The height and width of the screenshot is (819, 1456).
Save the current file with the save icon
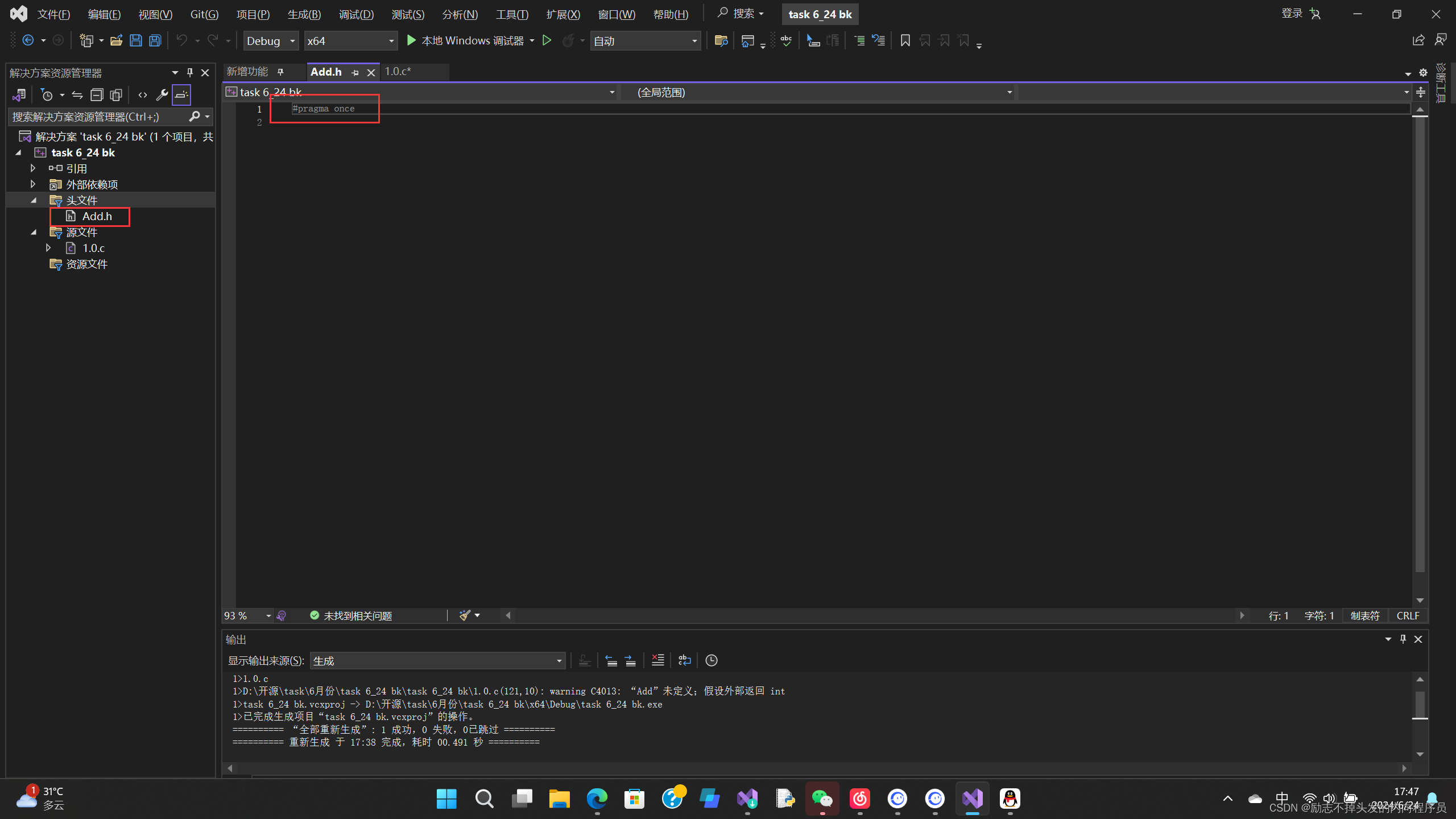136,40
